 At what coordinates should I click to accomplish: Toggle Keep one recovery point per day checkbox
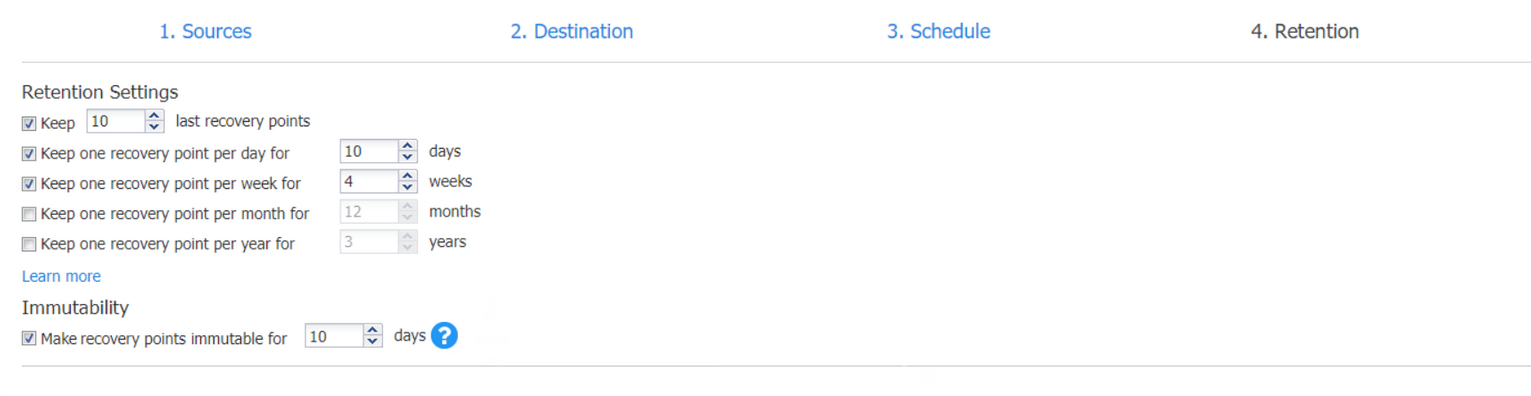tap(29, 154)
